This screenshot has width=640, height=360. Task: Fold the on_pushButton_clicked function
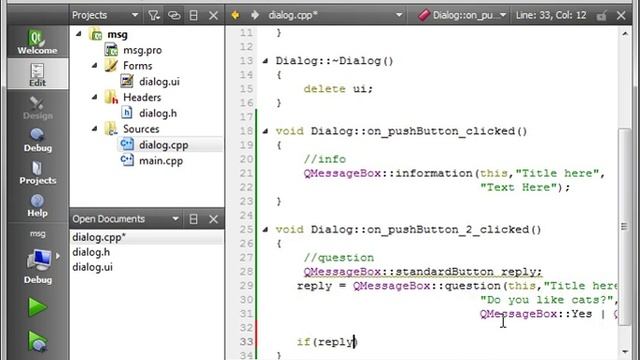point(265,131)
